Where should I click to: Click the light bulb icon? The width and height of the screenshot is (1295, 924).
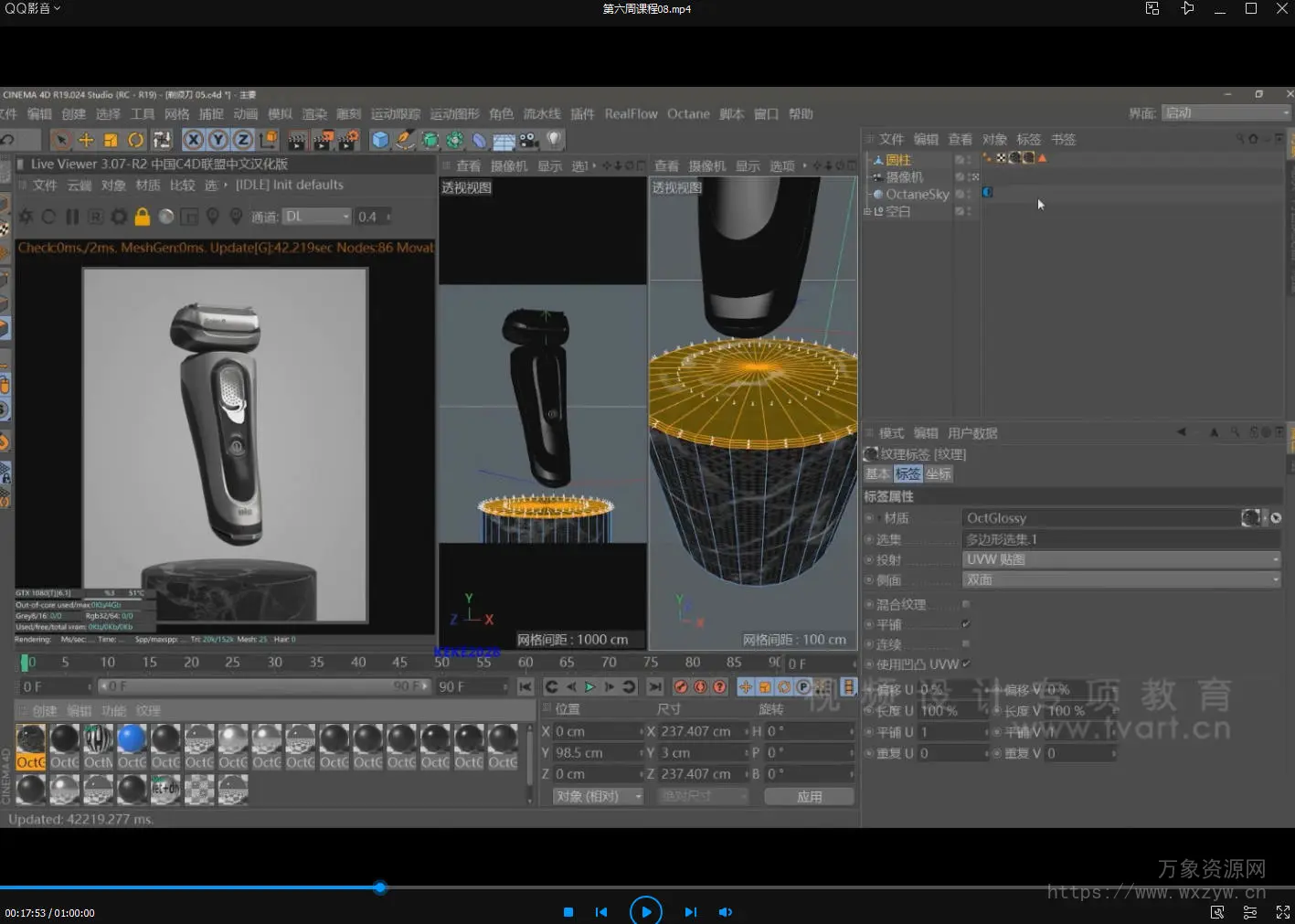click(554, 139)
